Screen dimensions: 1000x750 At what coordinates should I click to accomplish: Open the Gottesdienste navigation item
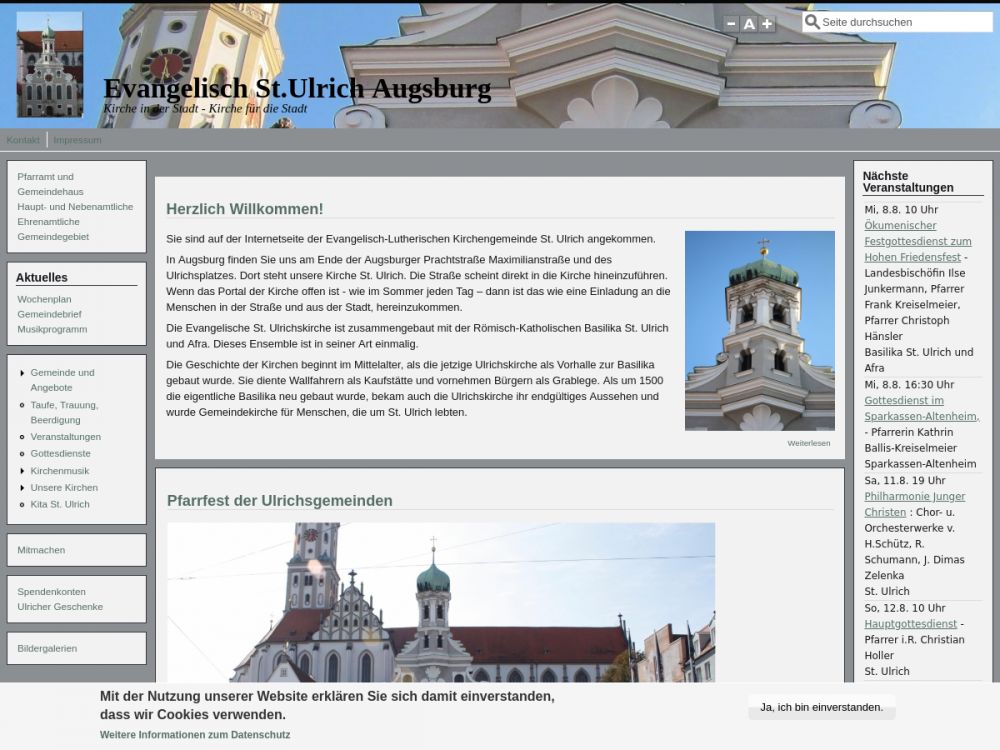tap(60, 454)
